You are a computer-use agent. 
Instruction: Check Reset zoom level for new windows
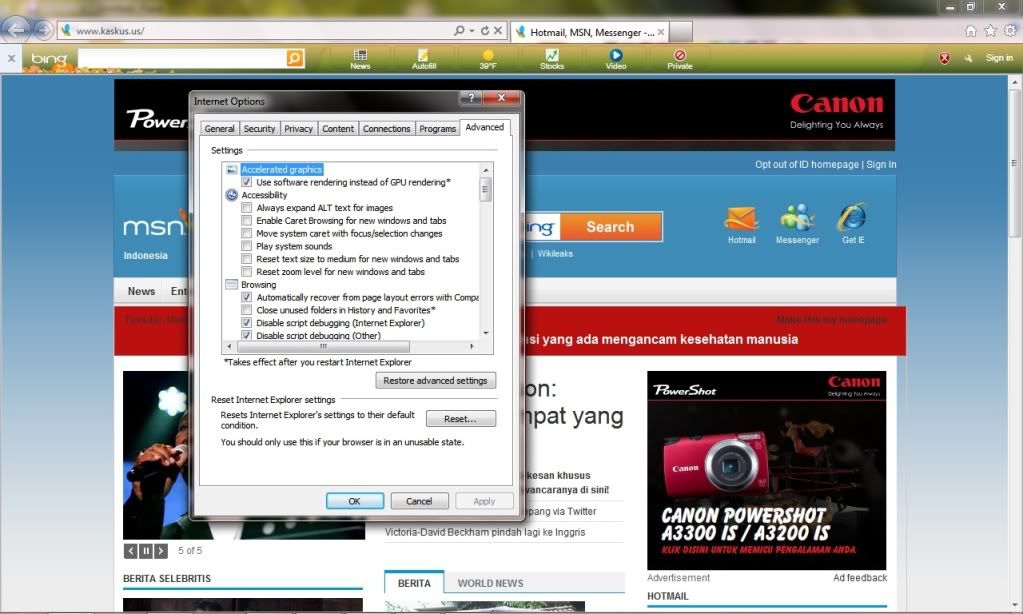tap(247, 271)
